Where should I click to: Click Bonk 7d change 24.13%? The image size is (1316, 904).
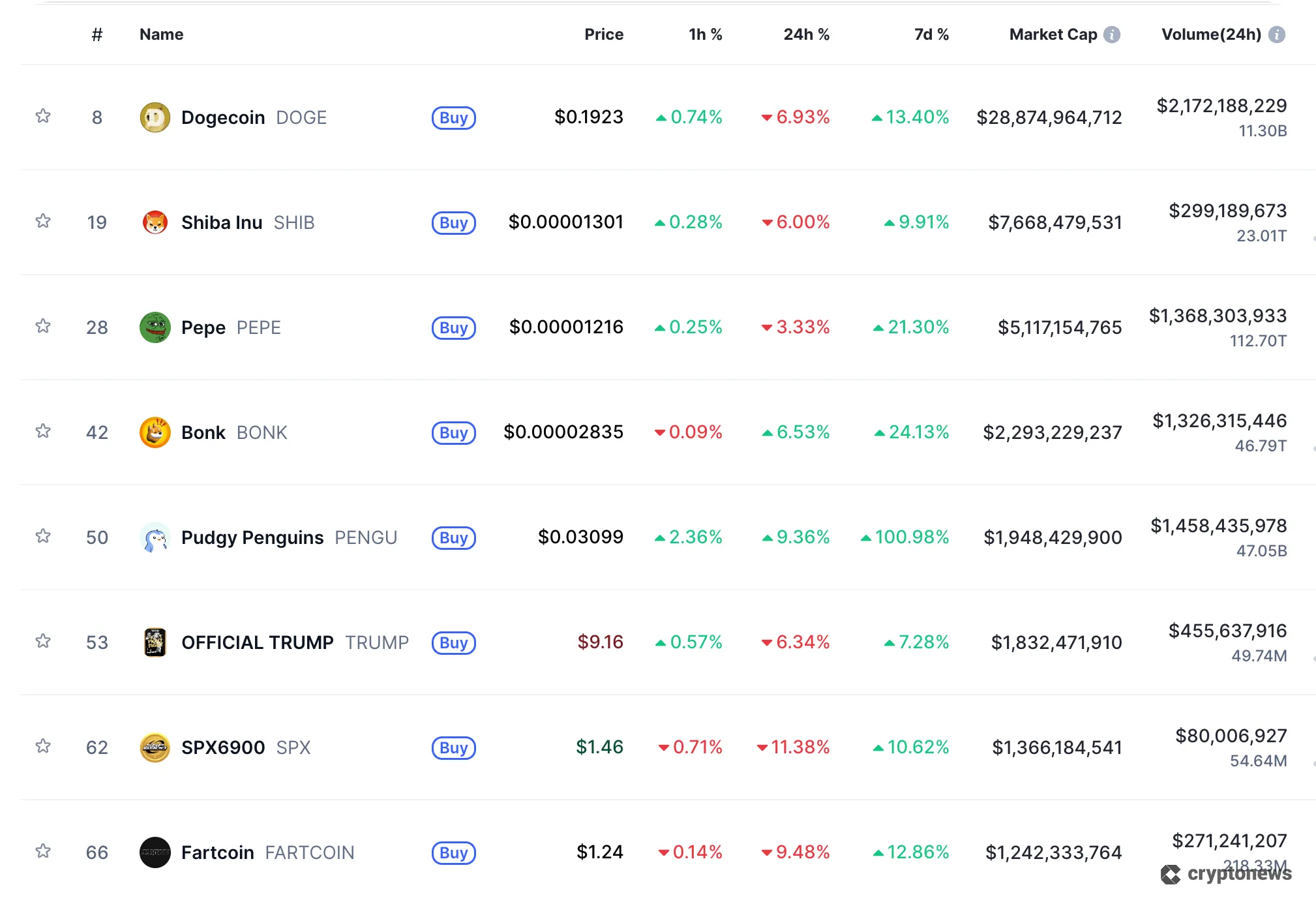click(x=912, y=432)
